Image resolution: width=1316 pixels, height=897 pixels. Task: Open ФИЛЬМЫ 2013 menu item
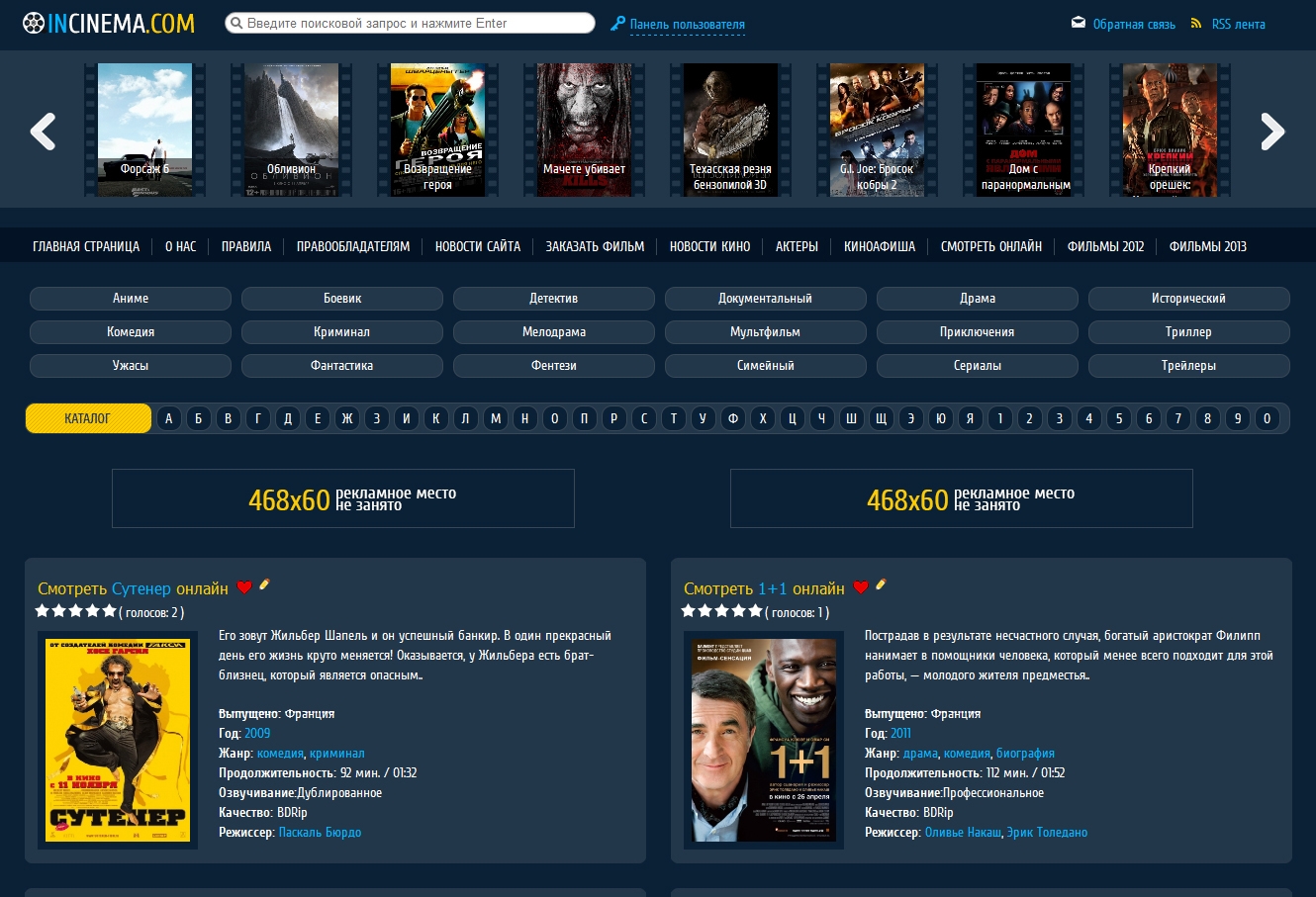coord(1208,247)
